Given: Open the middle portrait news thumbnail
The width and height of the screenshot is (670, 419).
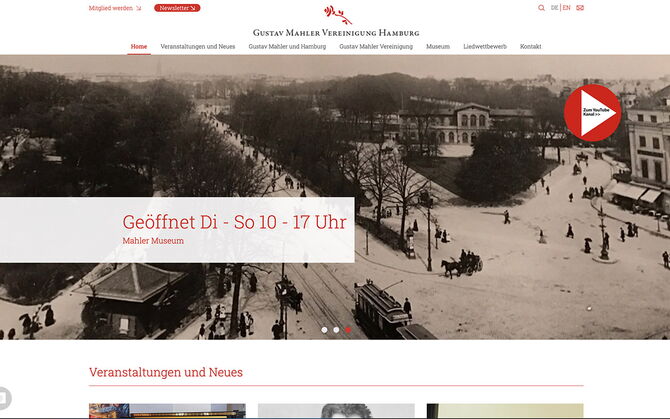Looking at the screenshot, I should tap(336, 411).
